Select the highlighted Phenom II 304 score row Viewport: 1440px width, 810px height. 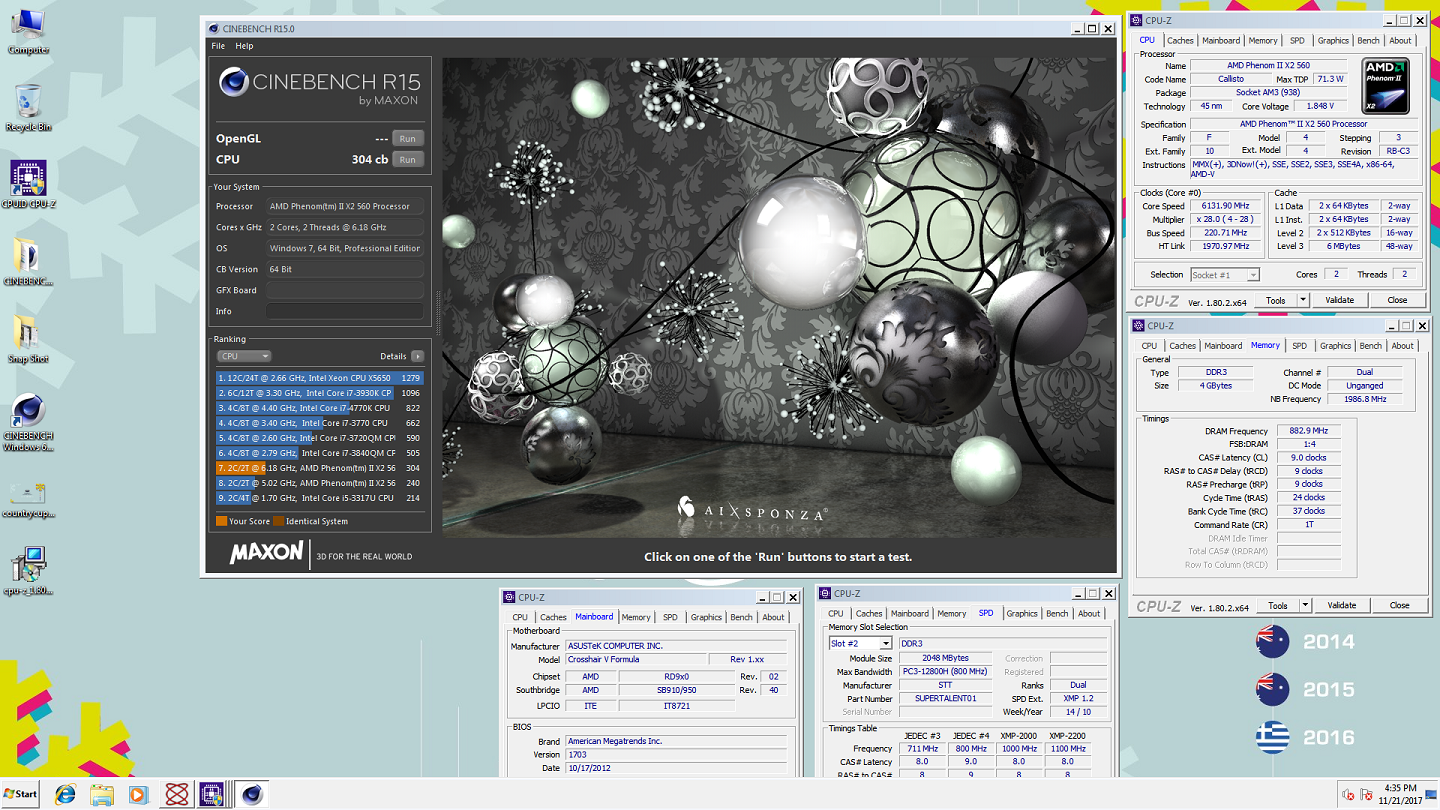click(320, 468)
